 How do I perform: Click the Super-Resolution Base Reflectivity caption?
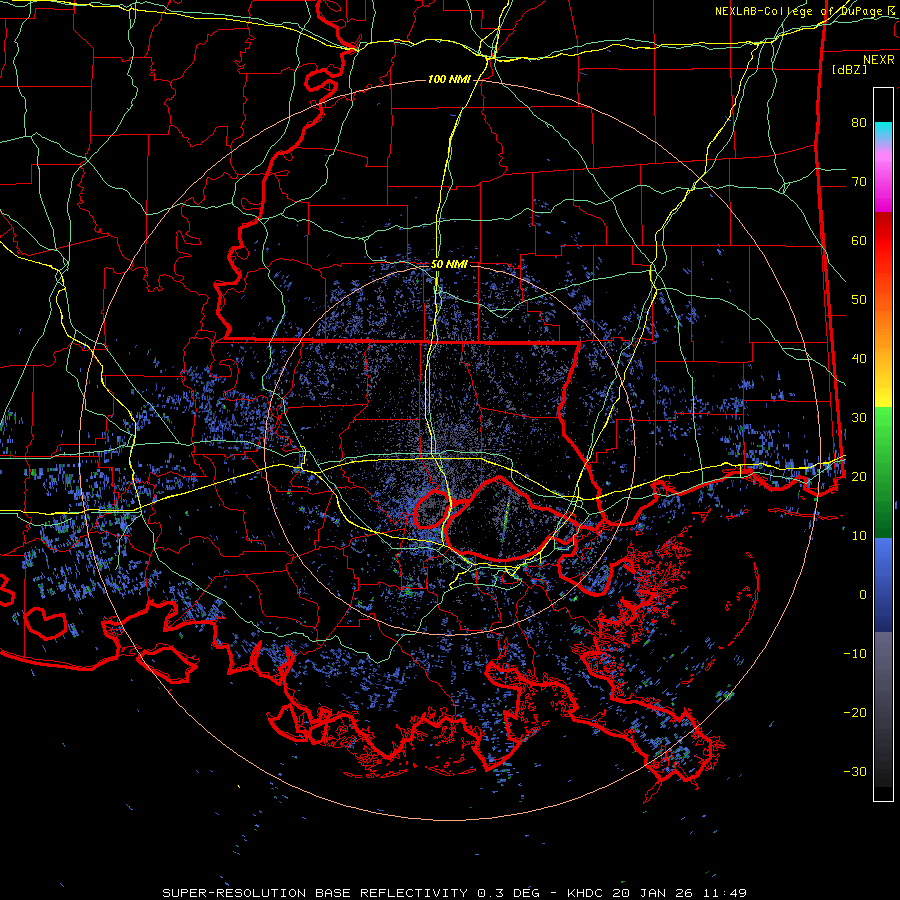click(454, 893)
